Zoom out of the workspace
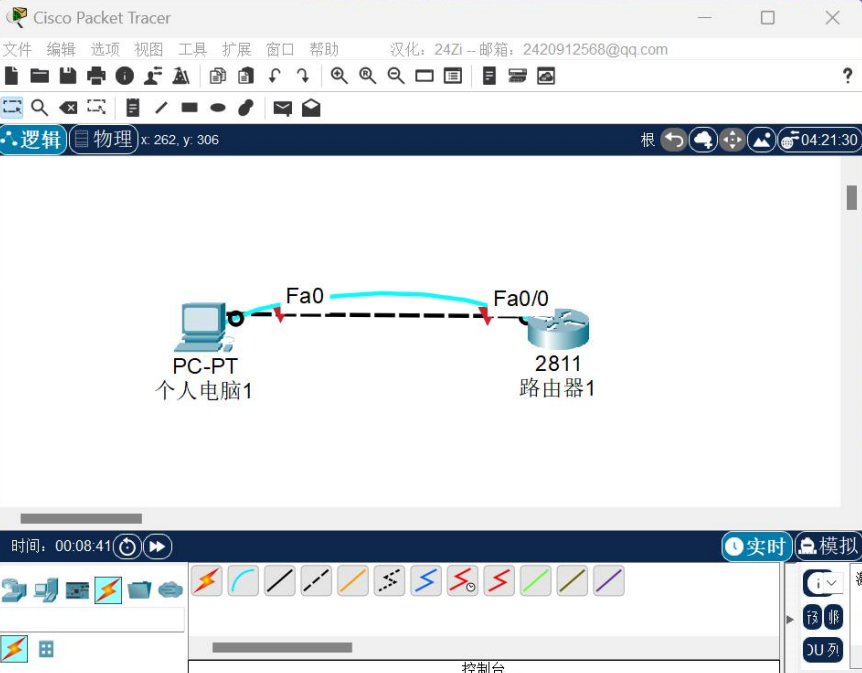Viewport: 862px width, 673px height. [x=396, y=76]
